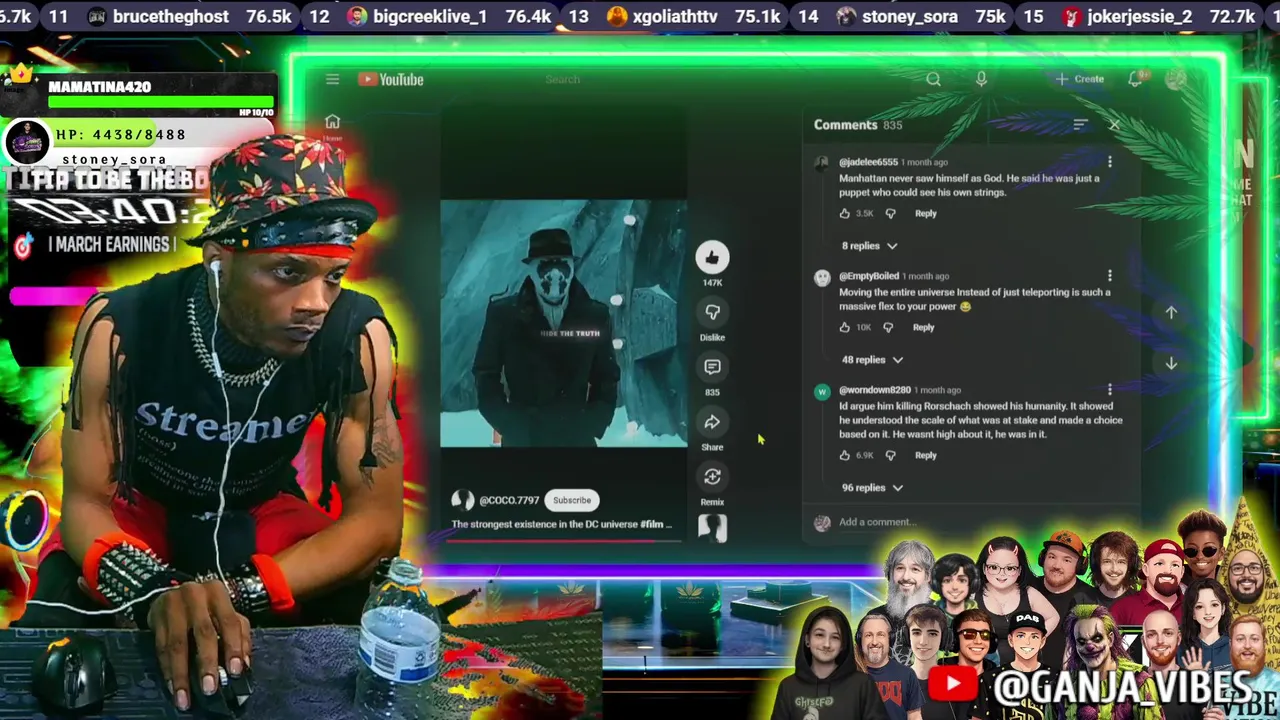Open the comments icon showing 835
This screenshot has height=720, width=1280.
(x=712, y=367)
